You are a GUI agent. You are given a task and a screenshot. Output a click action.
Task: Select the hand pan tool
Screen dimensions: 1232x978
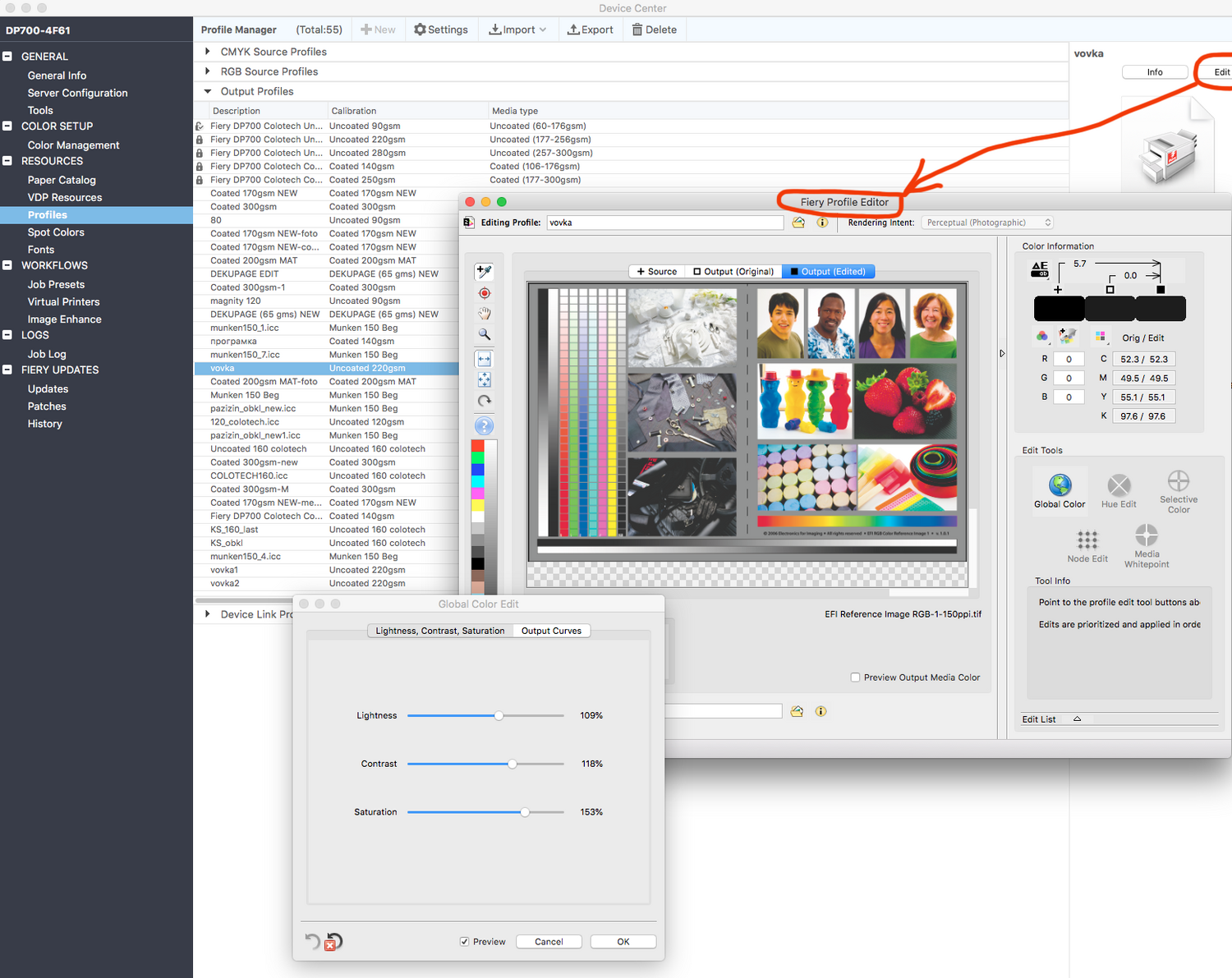485,314
